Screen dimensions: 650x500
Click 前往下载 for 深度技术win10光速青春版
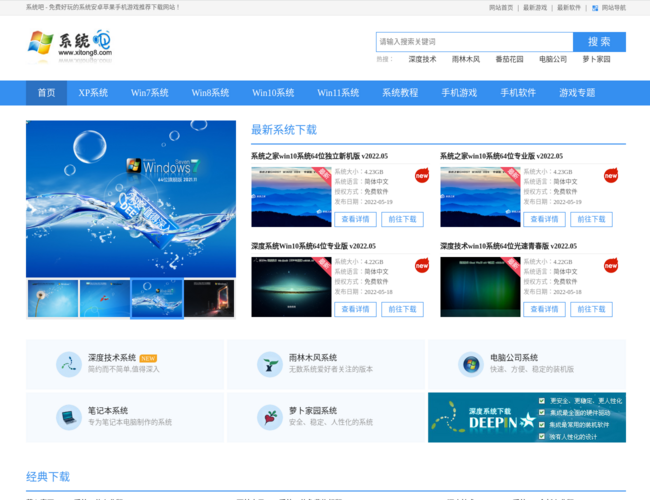(592, 309)
